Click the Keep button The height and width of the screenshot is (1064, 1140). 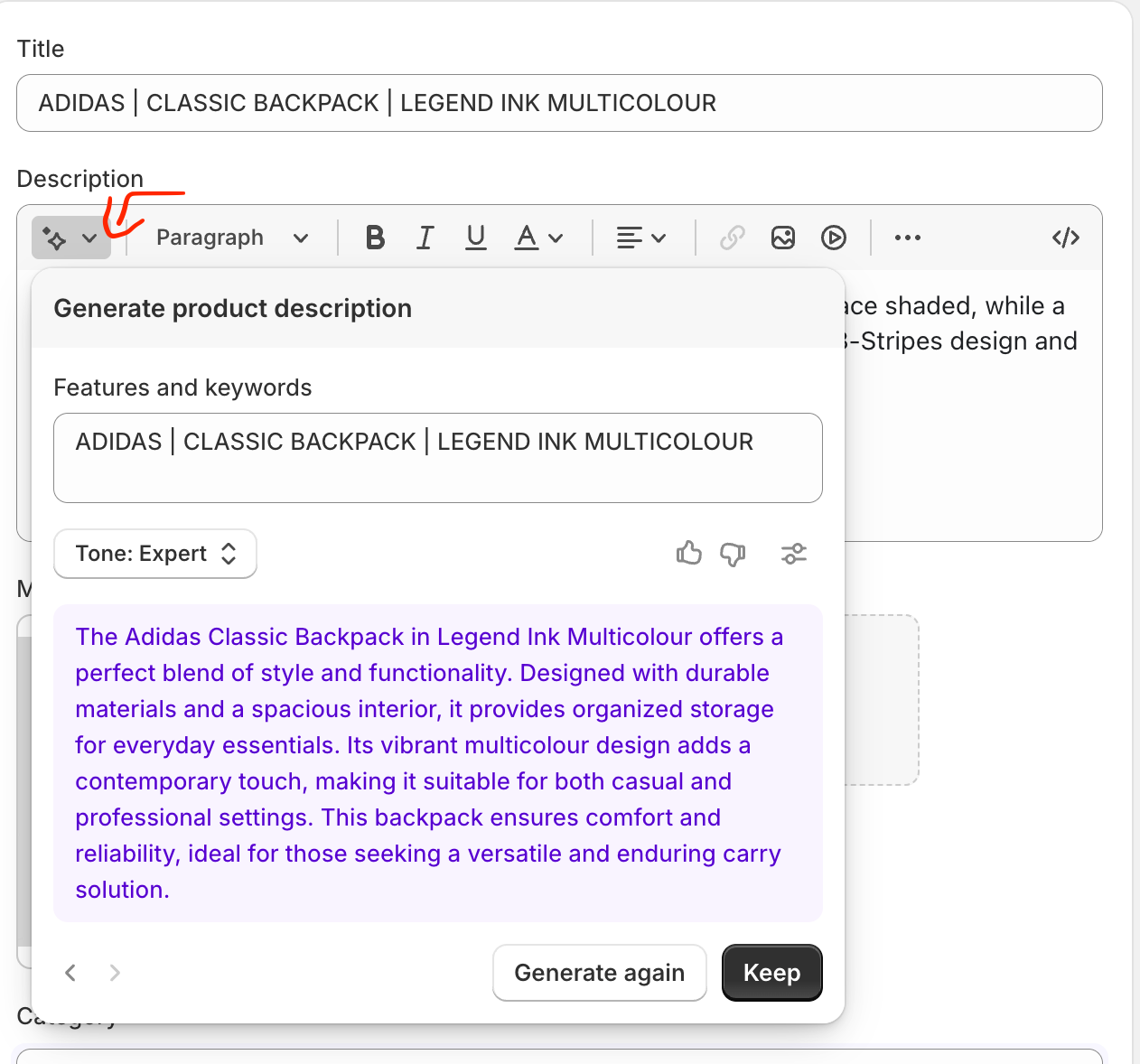[x=772, y=973]
